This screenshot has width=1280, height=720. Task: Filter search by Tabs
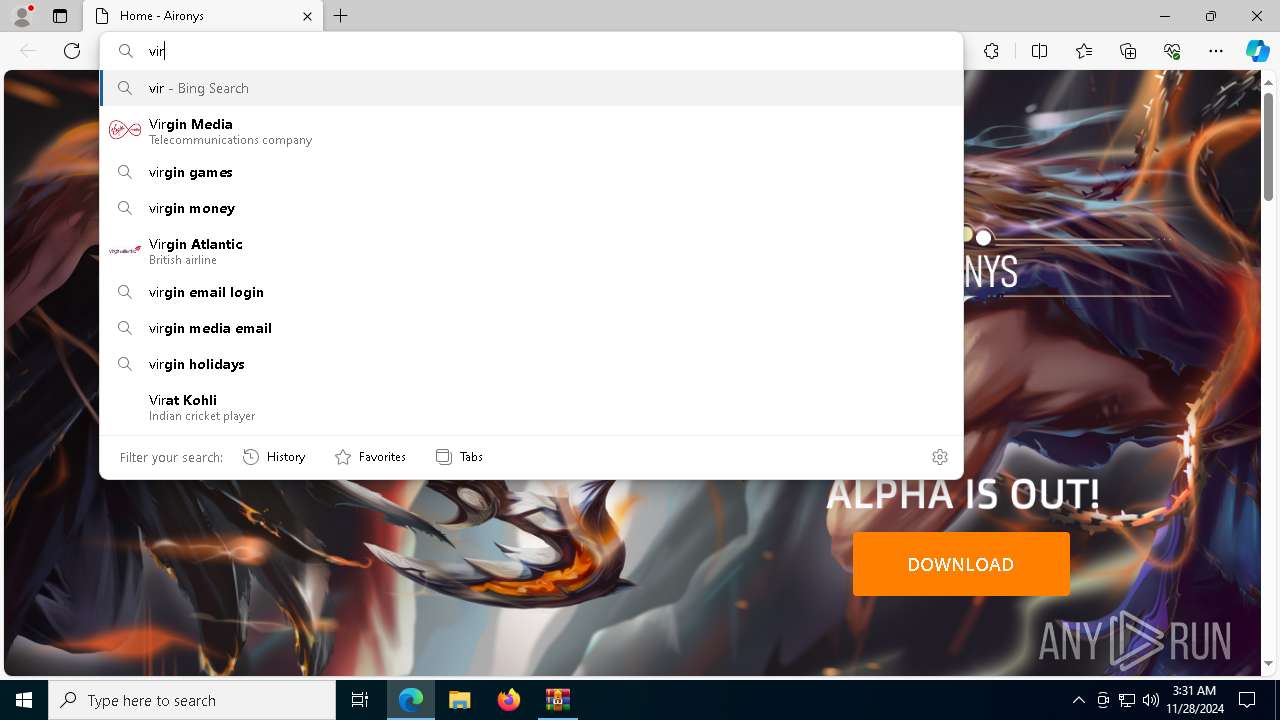point(459,457)
